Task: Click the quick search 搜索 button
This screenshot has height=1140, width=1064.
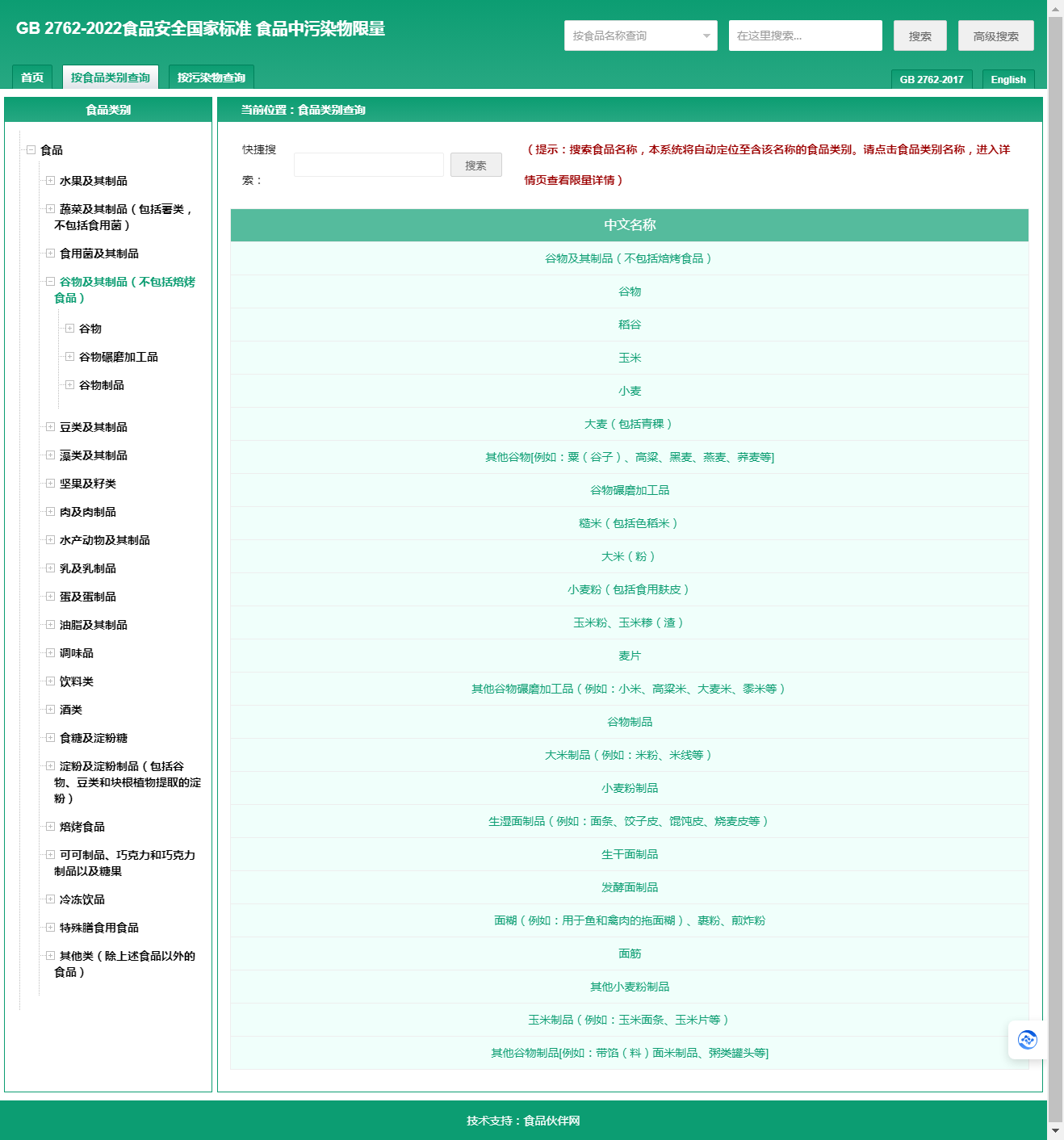Action: (x=476, y=165)
